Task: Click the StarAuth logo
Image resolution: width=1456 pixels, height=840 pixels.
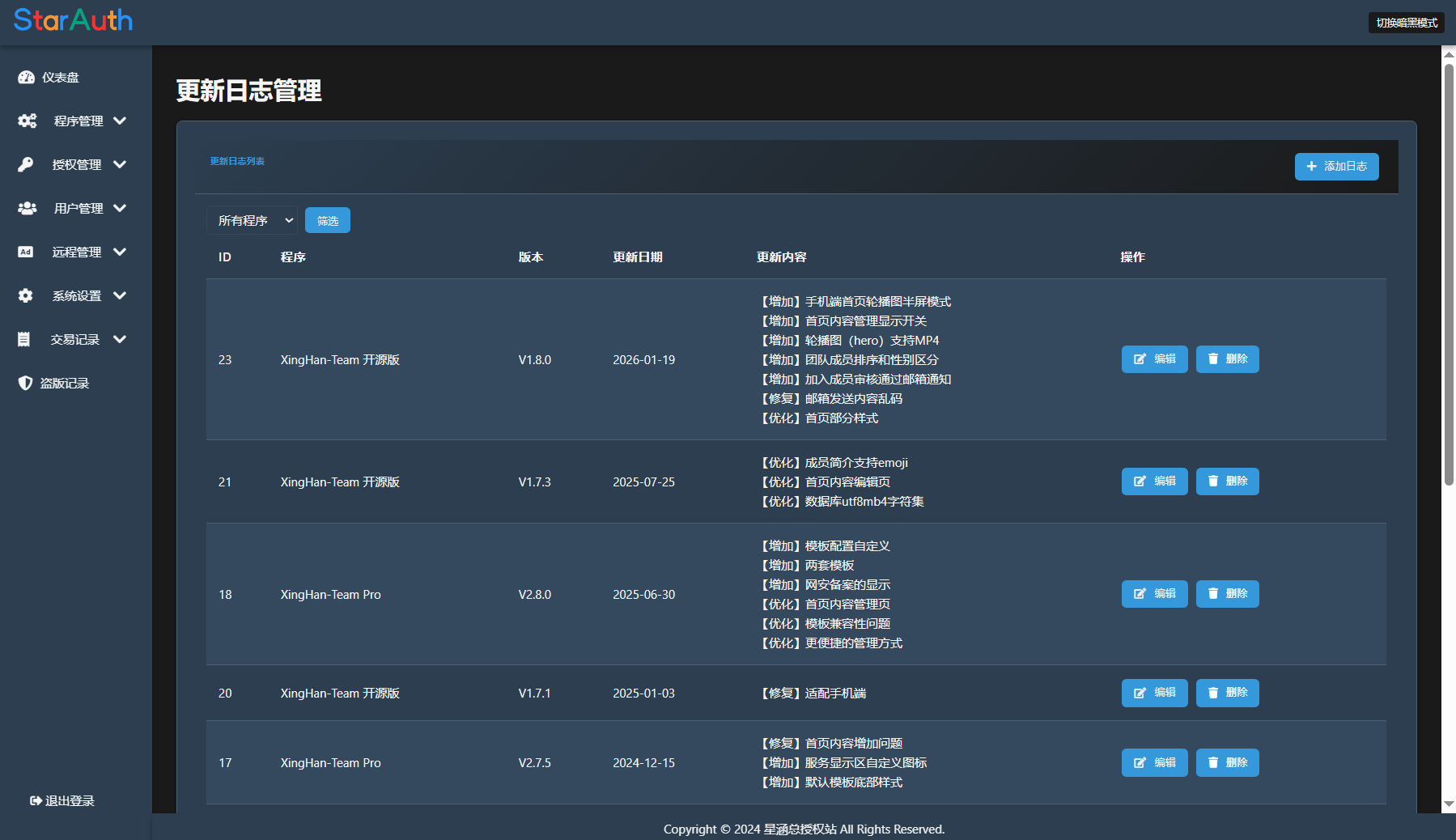Action: click(73, 20)
